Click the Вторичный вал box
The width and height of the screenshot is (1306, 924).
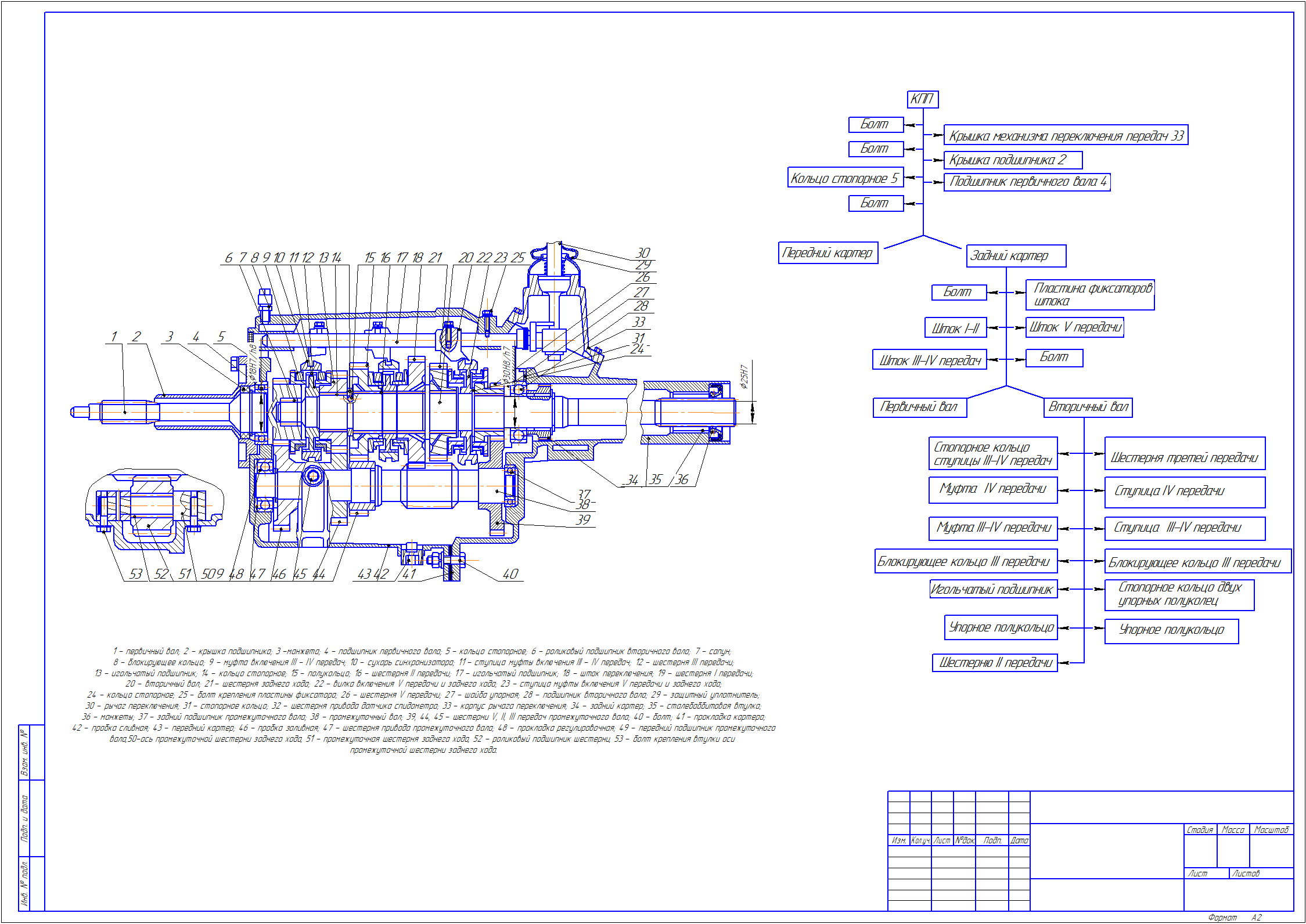pos(1088,407)
